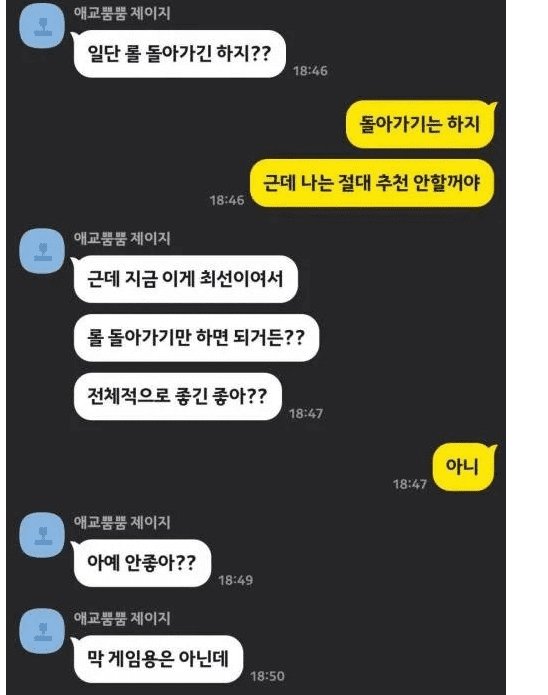Tap the message '아예 안좋아??'
The width and height of the screenshot is (548, 695).
(142, 563)
